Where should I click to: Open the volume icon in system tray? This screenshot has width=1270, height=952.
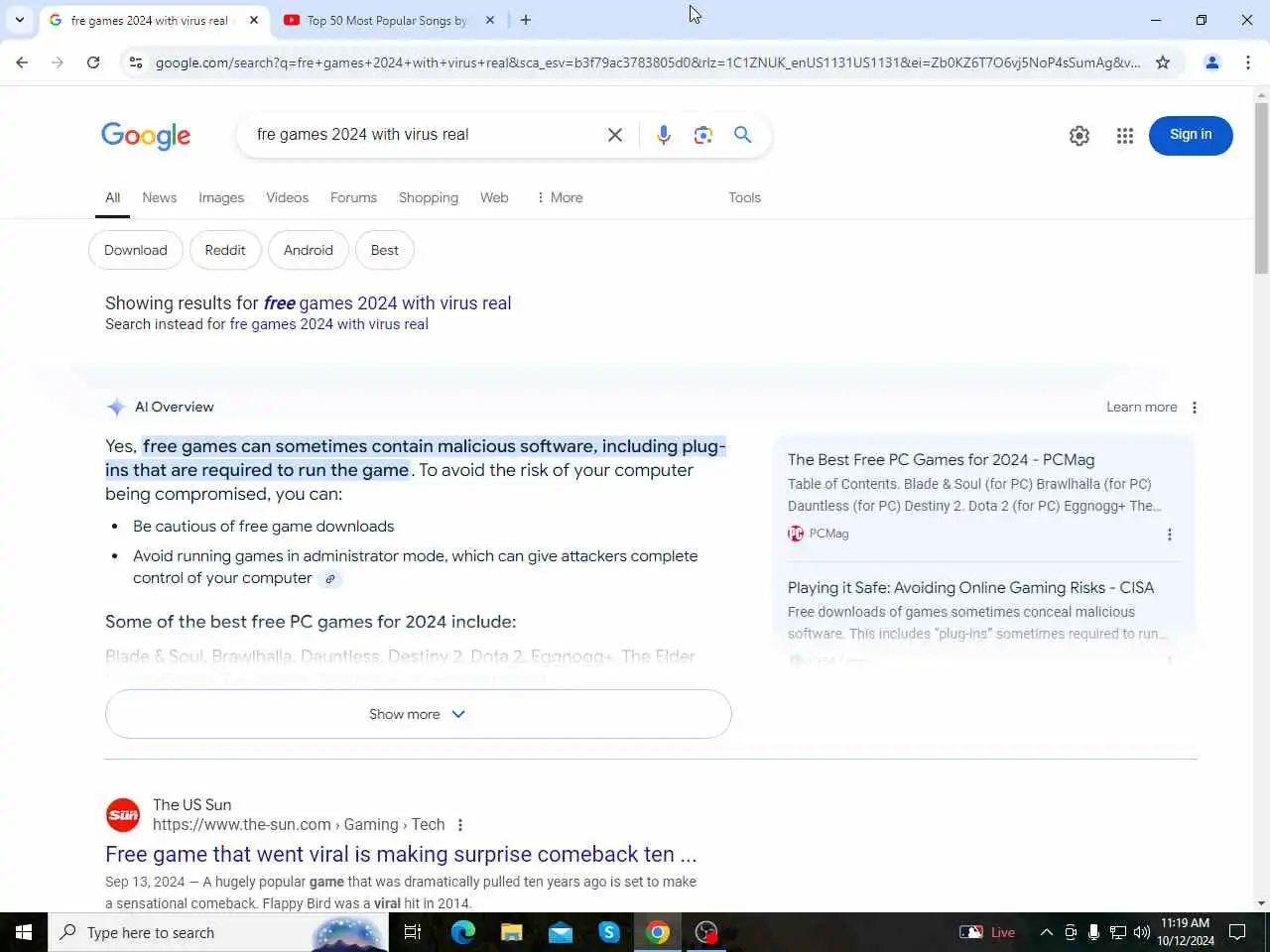pyautogui.click(x=1141, y=932)
